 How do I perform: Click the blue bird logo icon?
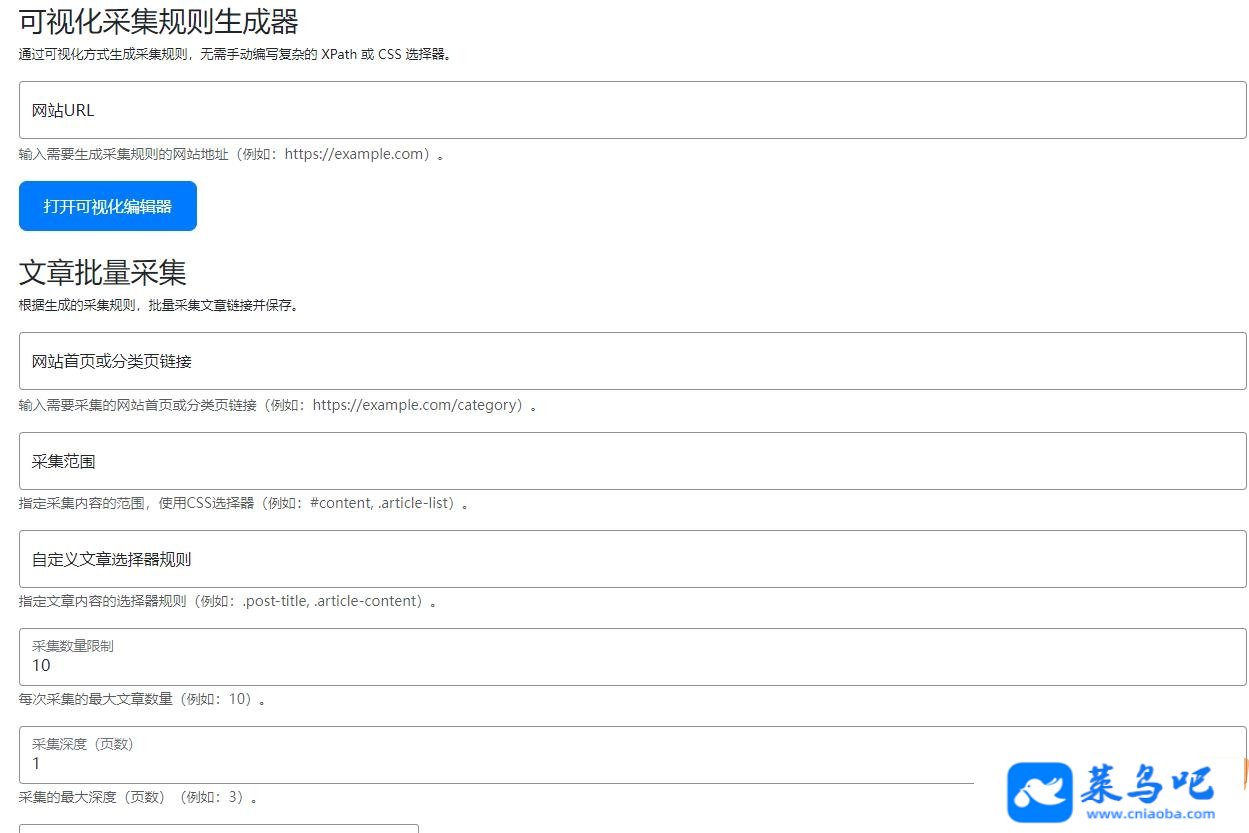pyautogui.click(x=1039, y=792)
